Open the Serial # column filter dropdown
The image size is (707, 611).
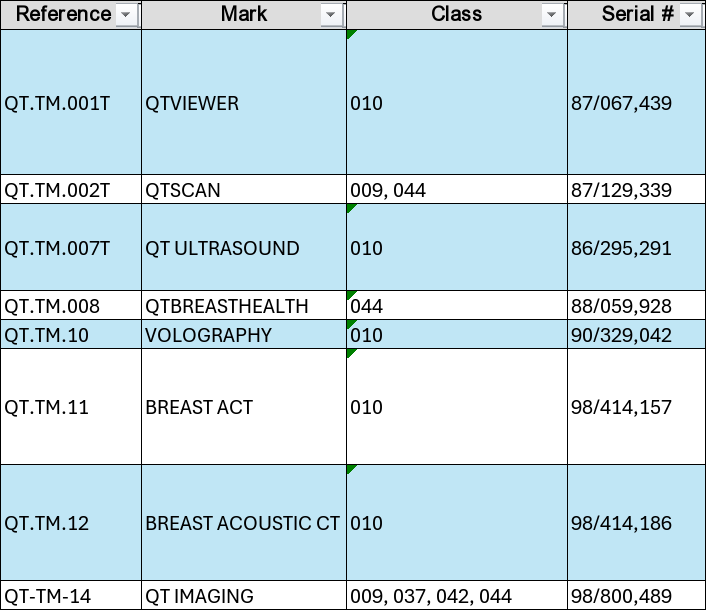(689, 15)
